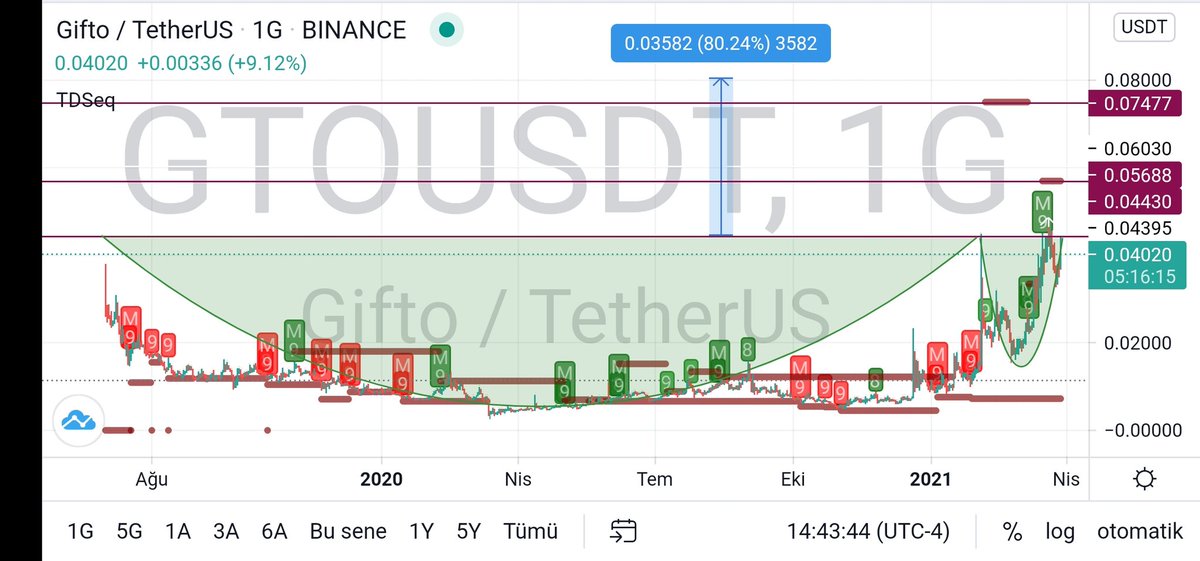Click the Eki time axis label
Screen dimensions: 1200x561
click(793, 479)
